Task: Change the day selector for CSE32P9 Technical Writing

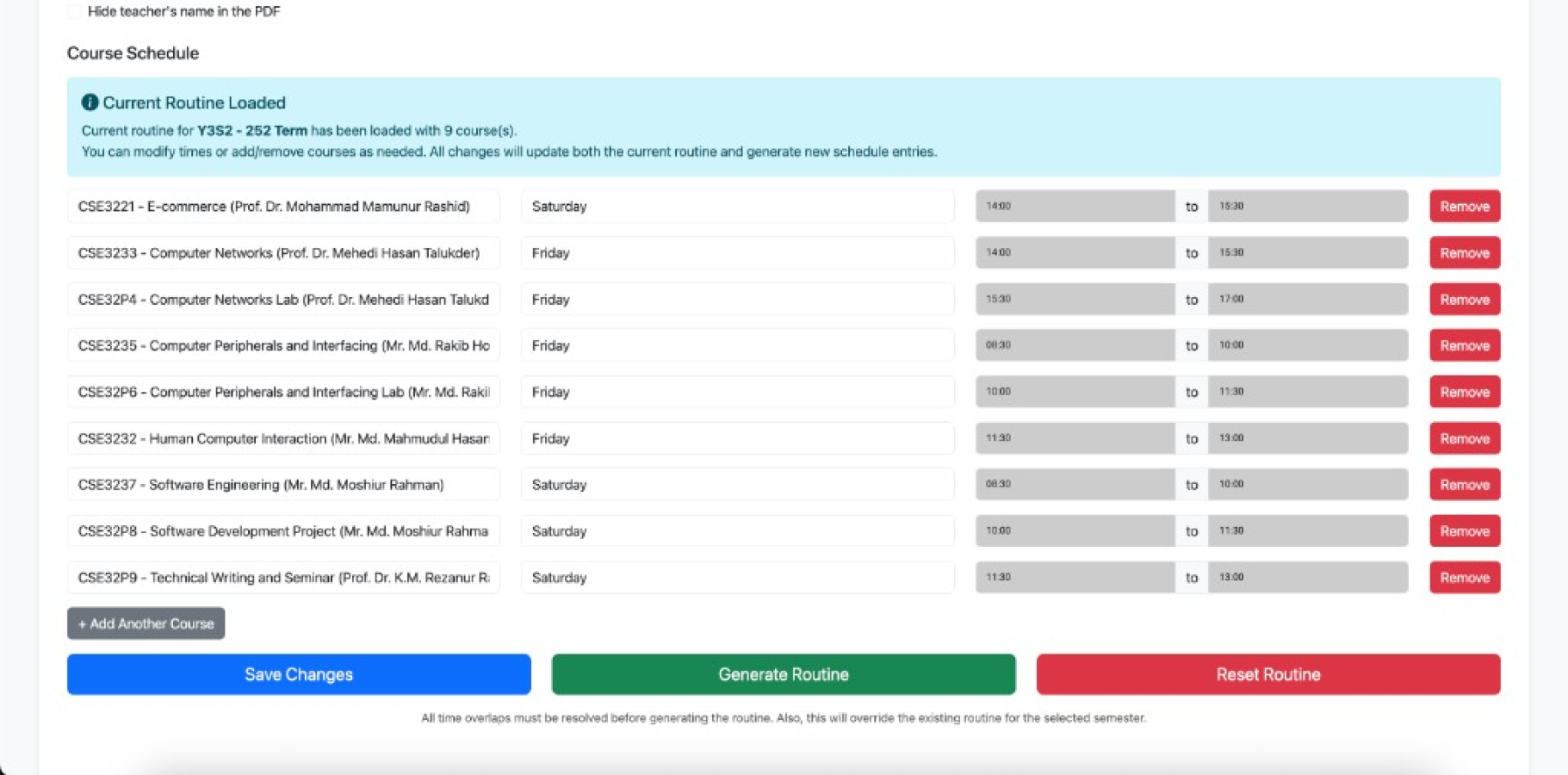Action: pyautogui.click(x=738, y=578)
